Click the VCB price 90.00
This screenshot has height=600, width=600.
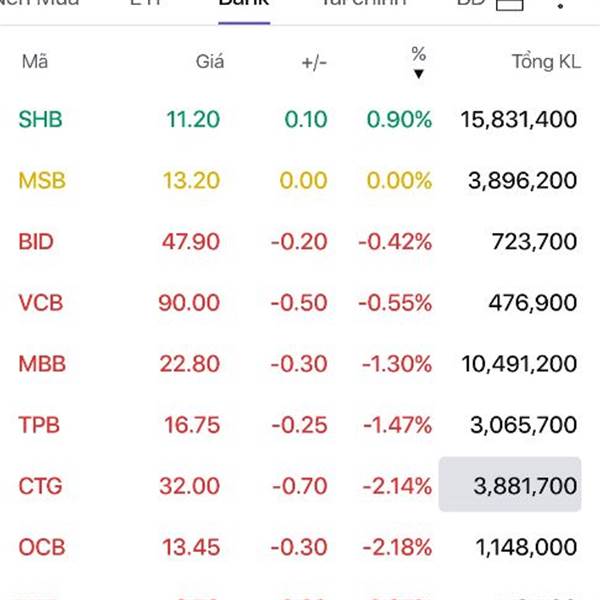[189, 303]
